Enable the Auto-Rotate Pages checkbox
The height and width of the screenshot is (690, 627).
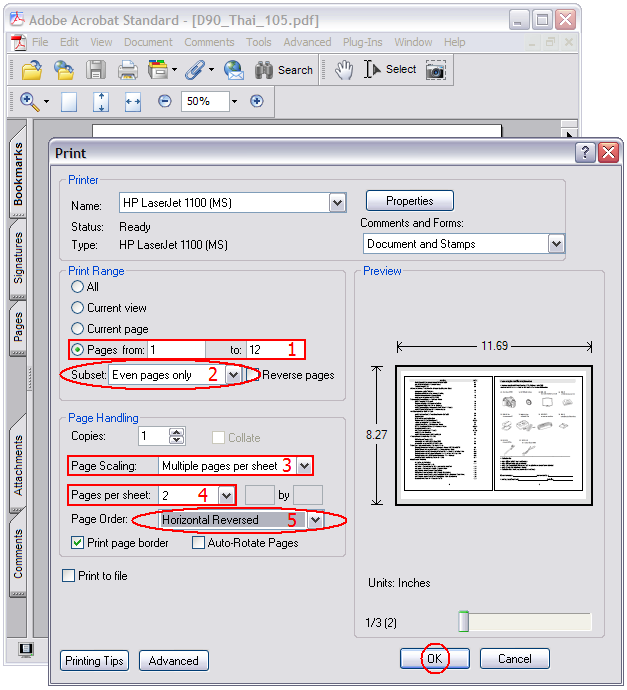coord(198,543)
